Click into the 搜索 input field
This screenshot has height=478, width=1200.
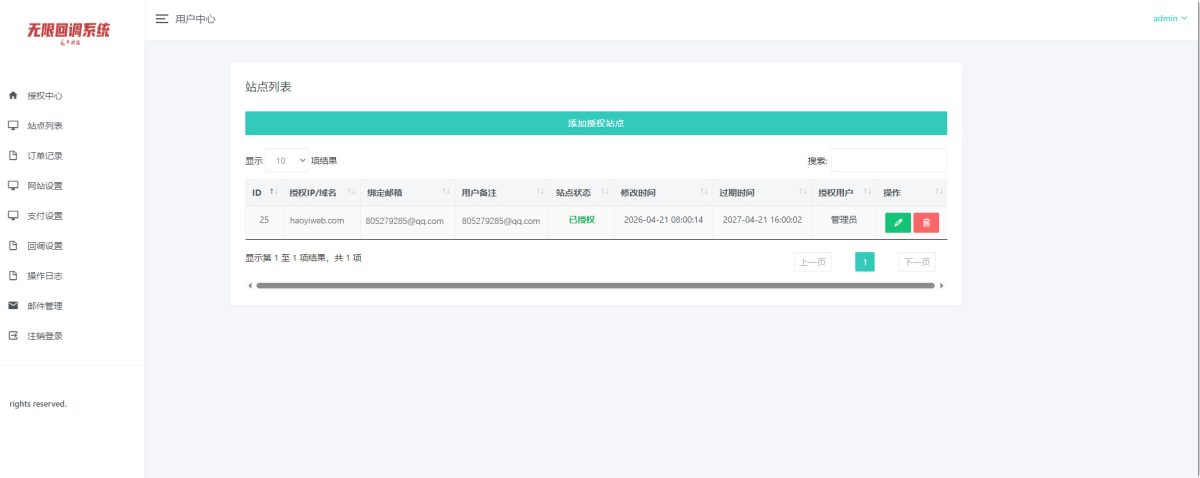(888, 160)
